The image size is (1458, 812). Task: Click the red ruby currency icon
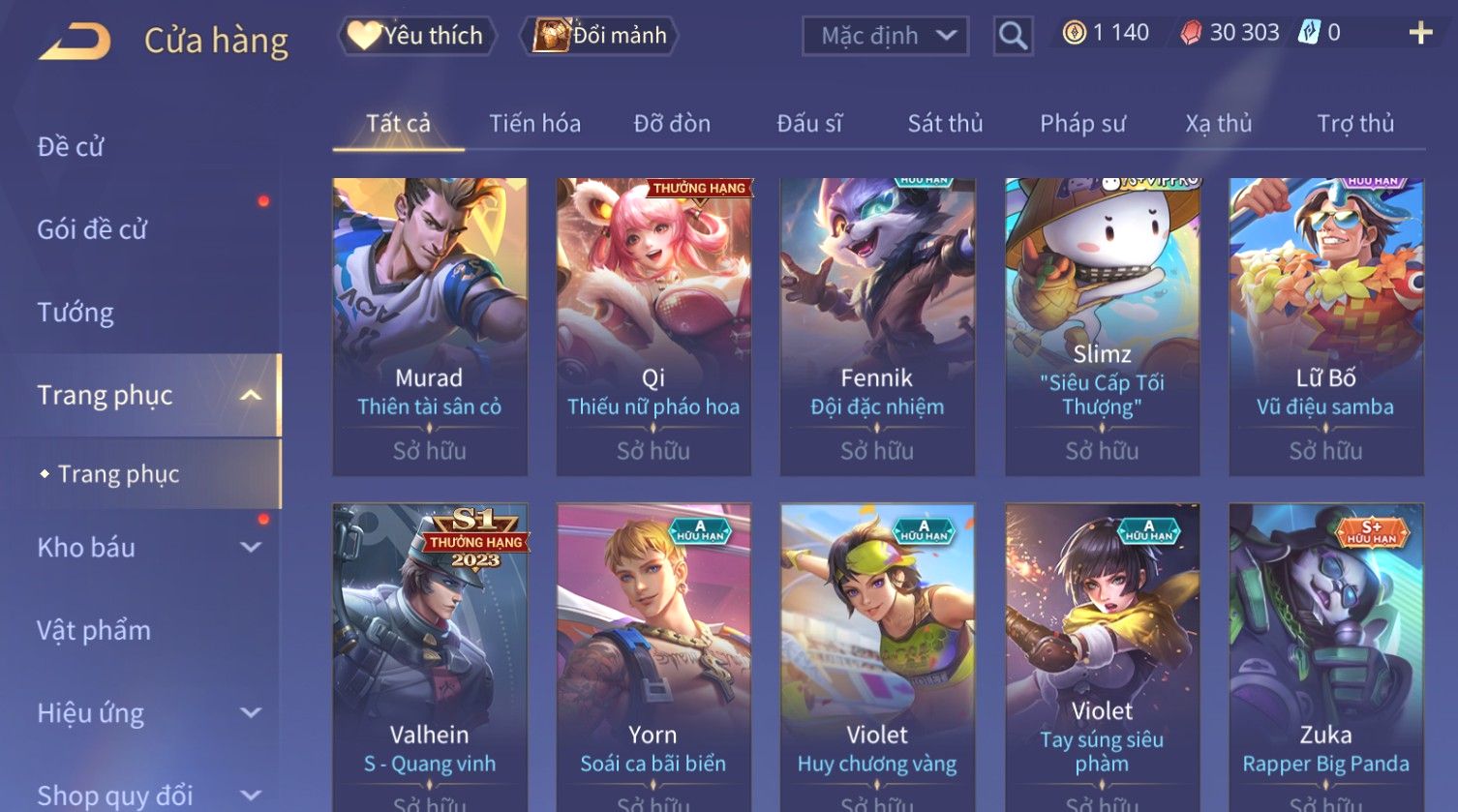[x=1192, y=34]
